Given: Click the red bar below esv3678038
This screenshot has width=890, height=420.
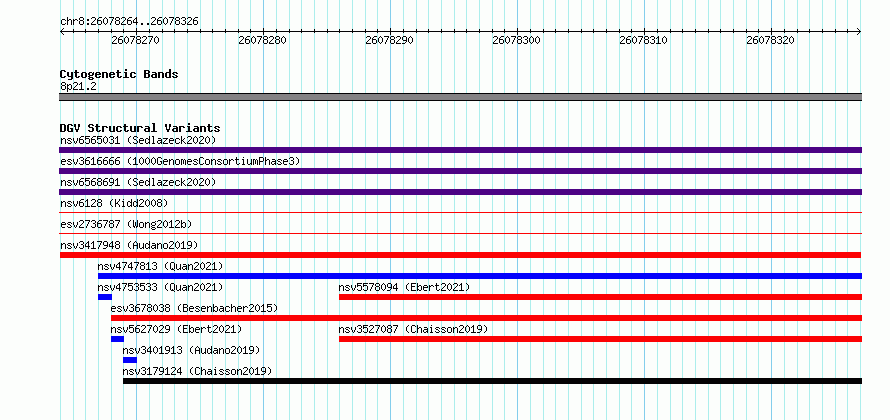Looking at the screenshot, I should click(x=486, y=318).
